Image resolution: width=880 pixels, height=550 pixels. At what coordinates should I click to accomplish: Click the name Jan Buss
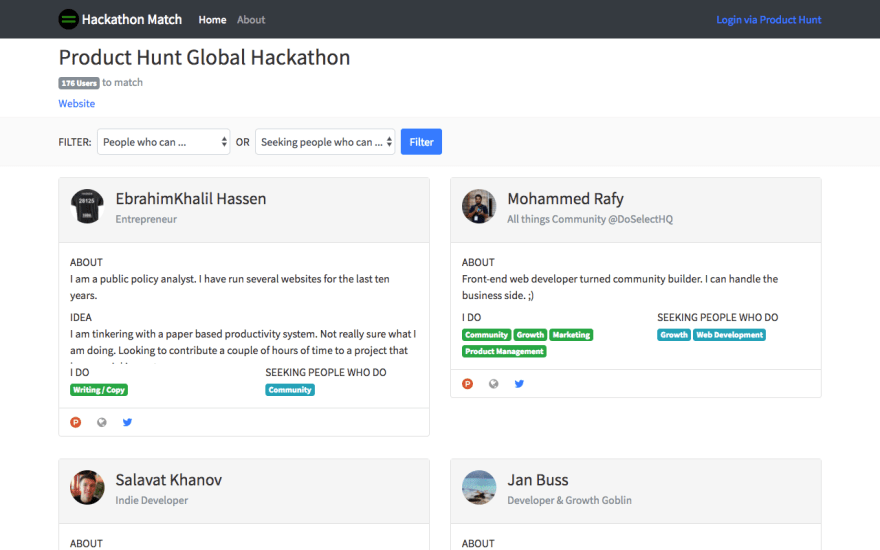pos(538,480)
